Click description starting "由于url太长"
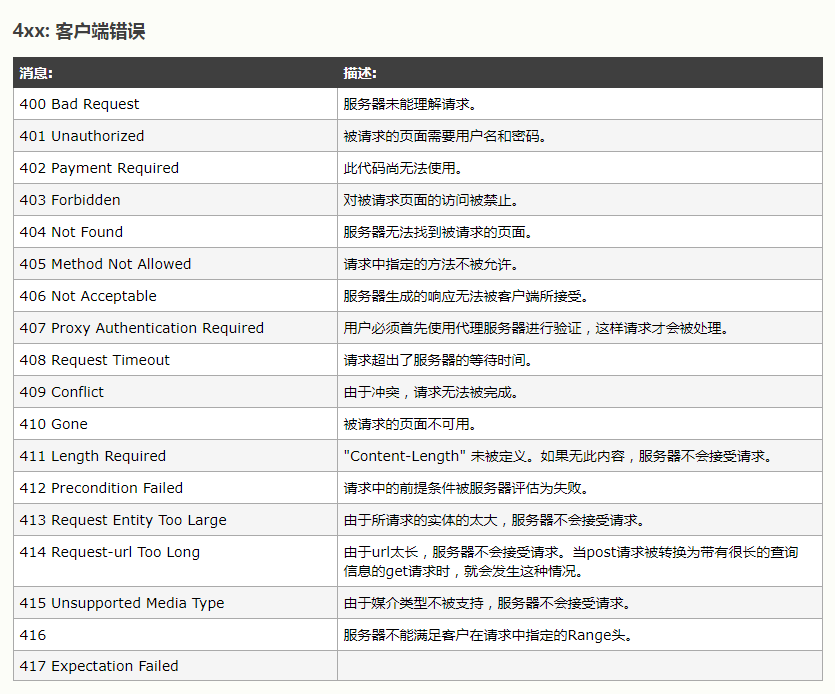 point(571,561)
